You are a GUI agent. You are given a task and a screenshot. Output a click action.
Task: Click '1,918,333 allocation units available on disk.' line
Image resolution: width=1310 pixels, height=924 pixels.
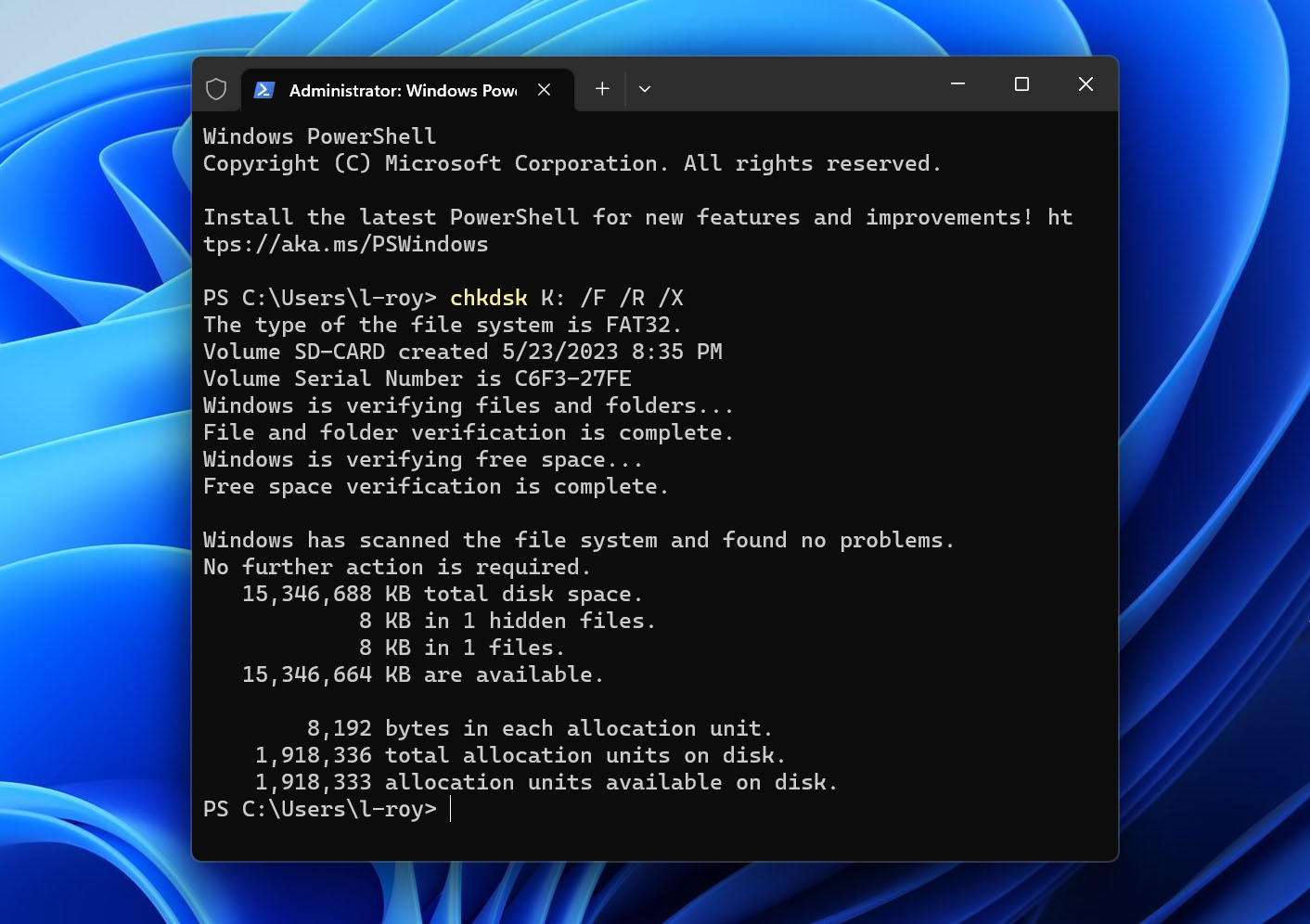tap(546, 782)
